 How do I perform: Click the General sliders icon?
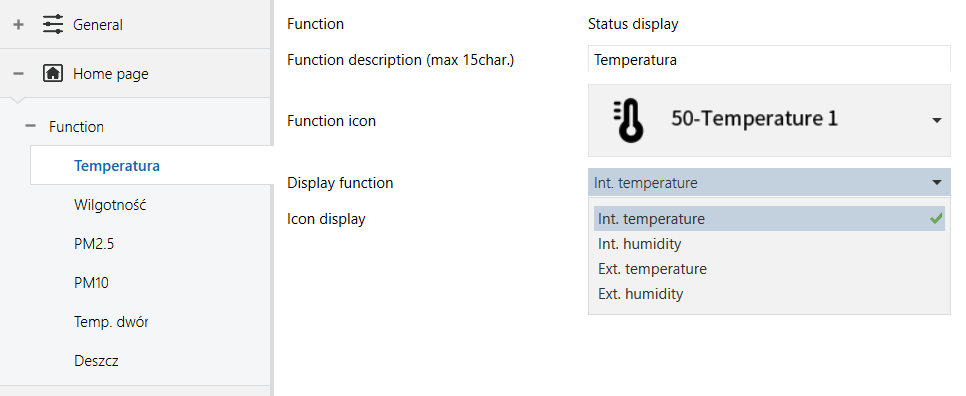52,25
